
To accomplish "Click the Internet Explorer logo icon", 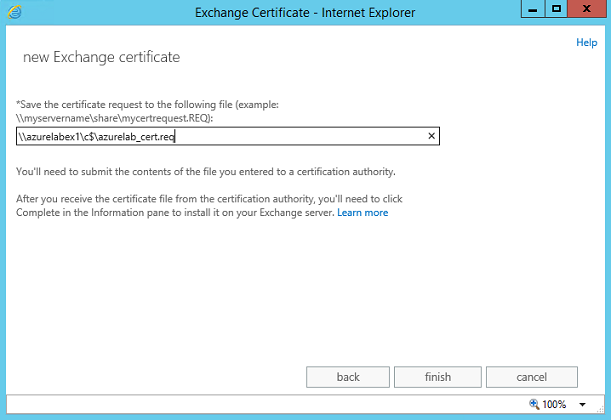I will pos(14,12).
